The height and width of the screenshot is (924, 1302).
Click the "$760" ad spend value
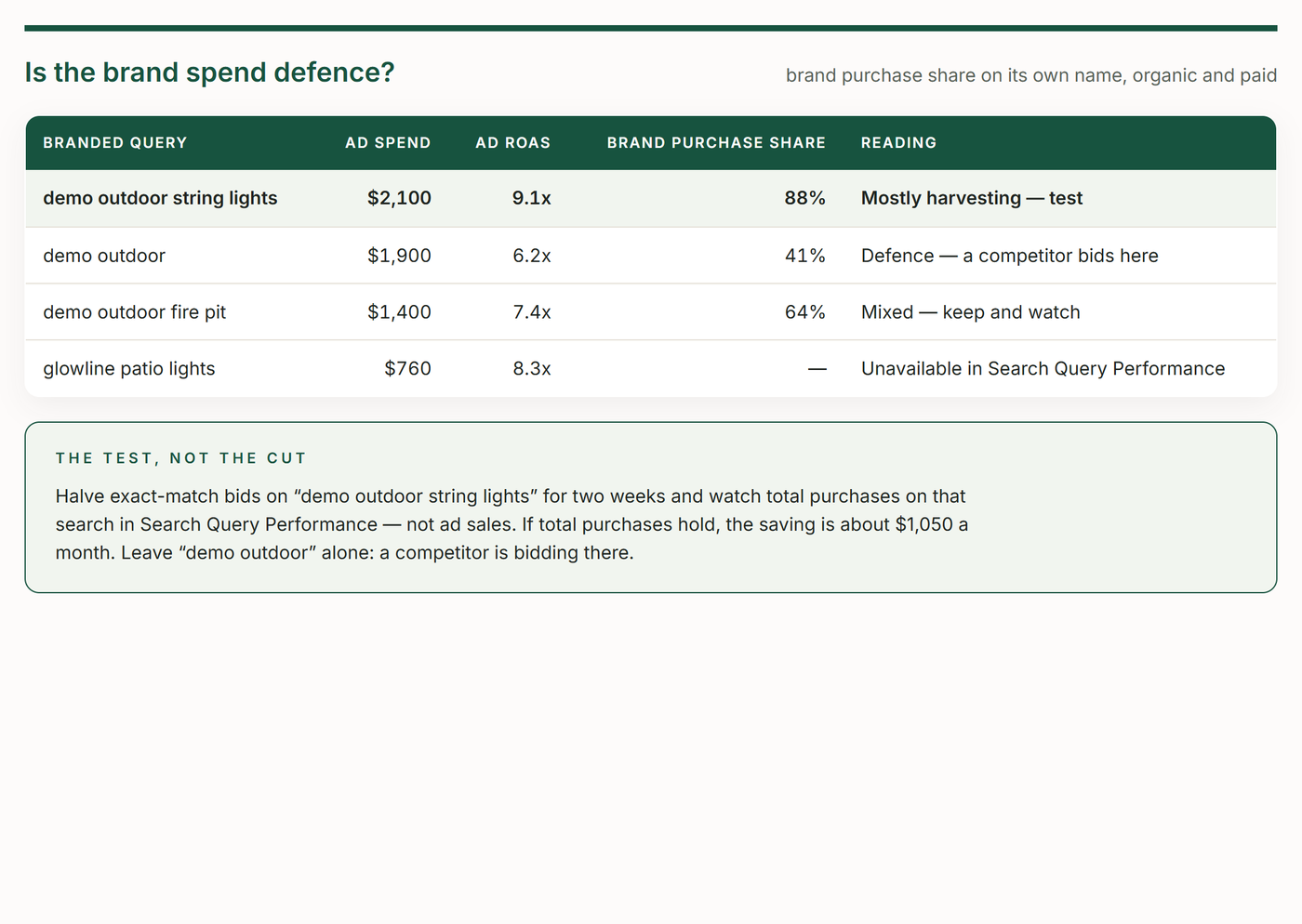coord(407,369)
